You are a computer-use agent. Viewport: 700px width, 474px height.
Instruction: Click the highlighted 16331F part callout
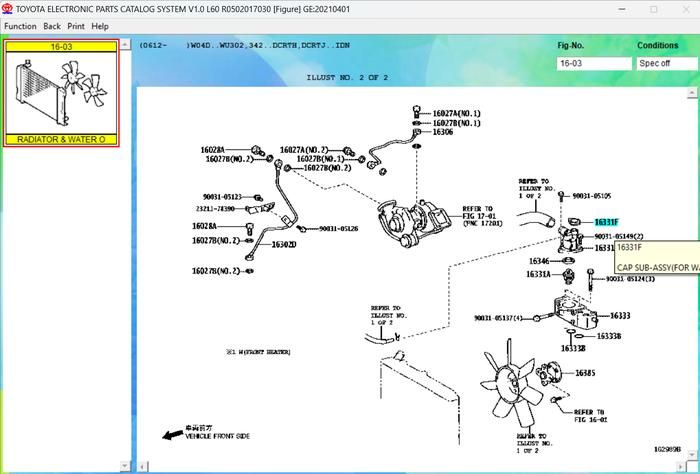[x=606, y=222]
